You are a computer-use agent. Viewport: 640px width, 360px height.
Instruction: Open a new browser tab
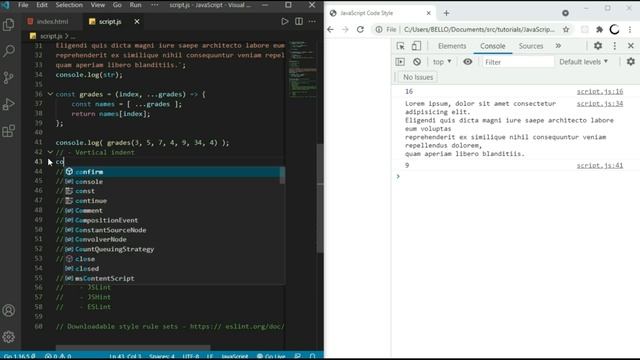[446, 13]
